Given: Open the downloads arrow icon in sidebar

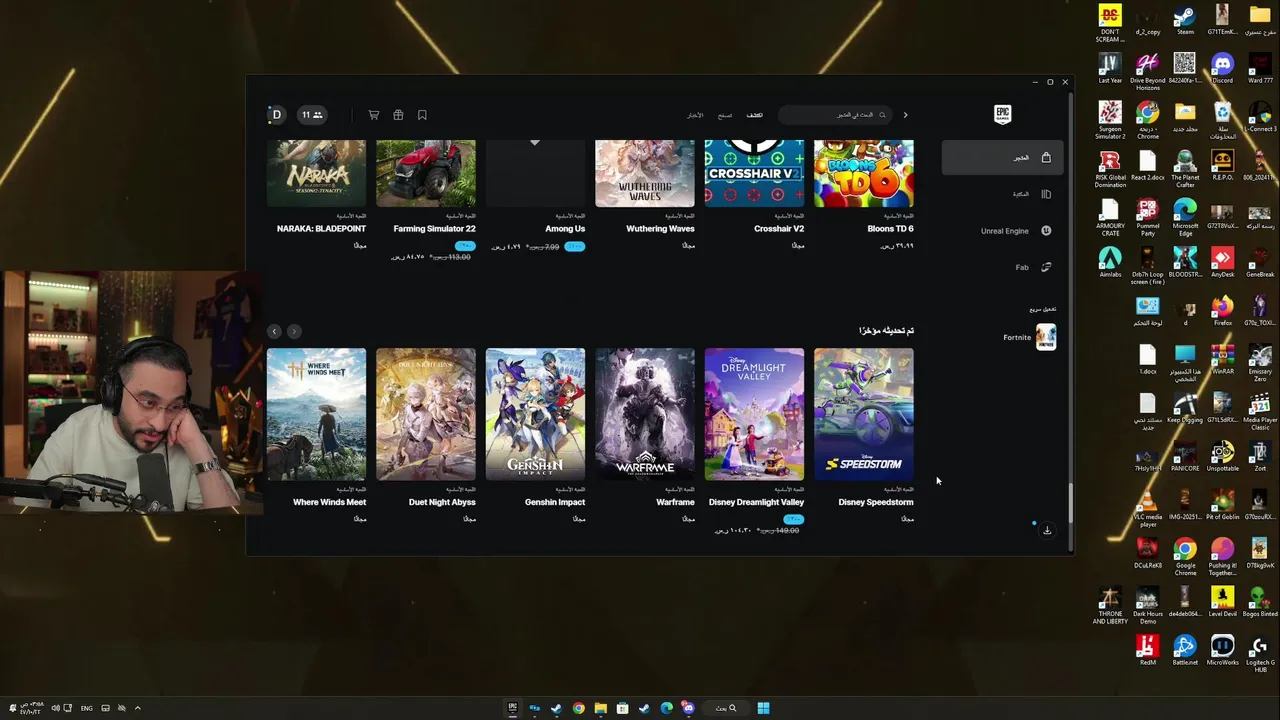Looking at the screenshot, I should click(x=1047, y=530).
